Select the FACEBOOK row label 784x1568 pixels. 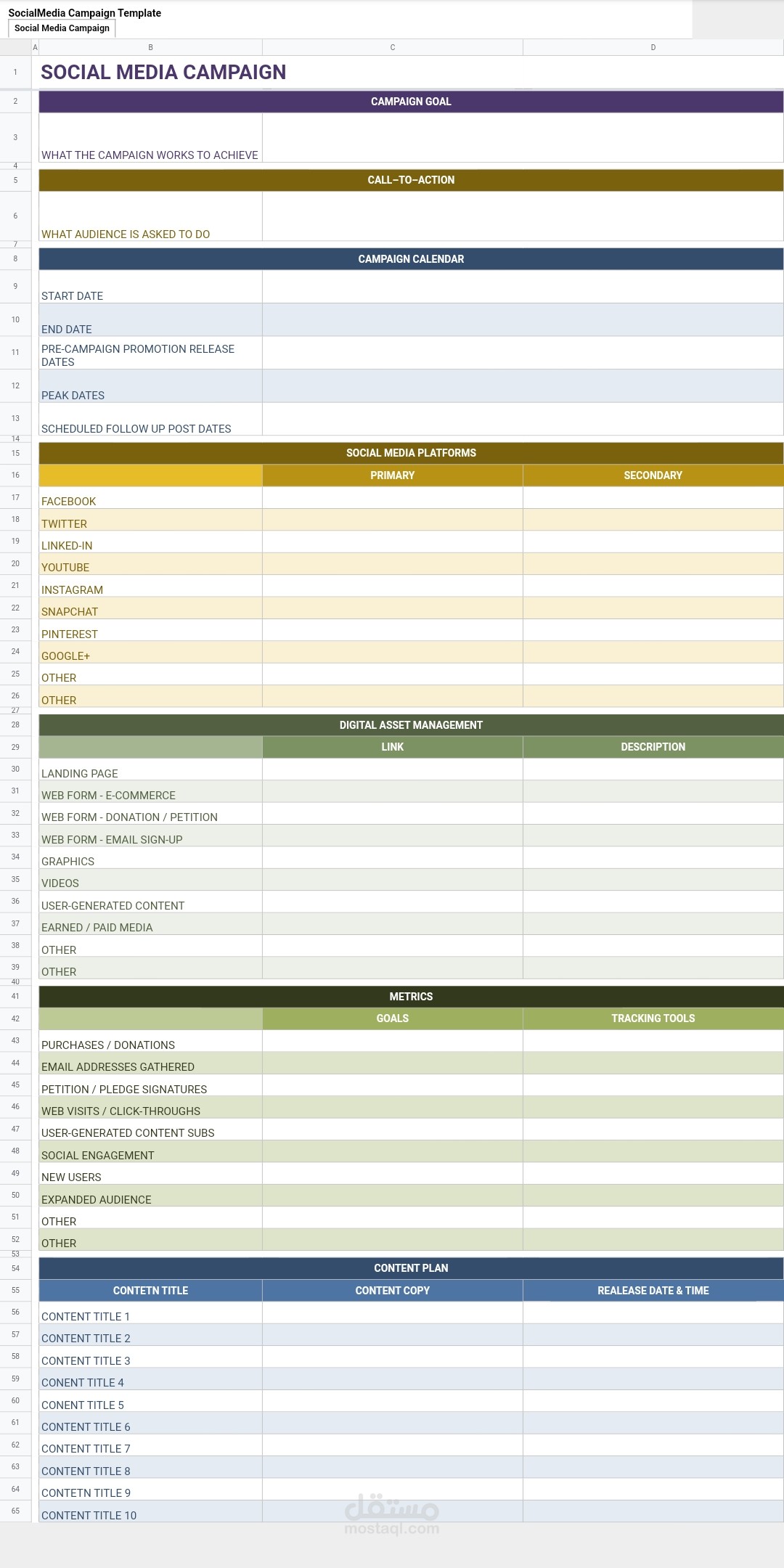[x=150, y=497]
